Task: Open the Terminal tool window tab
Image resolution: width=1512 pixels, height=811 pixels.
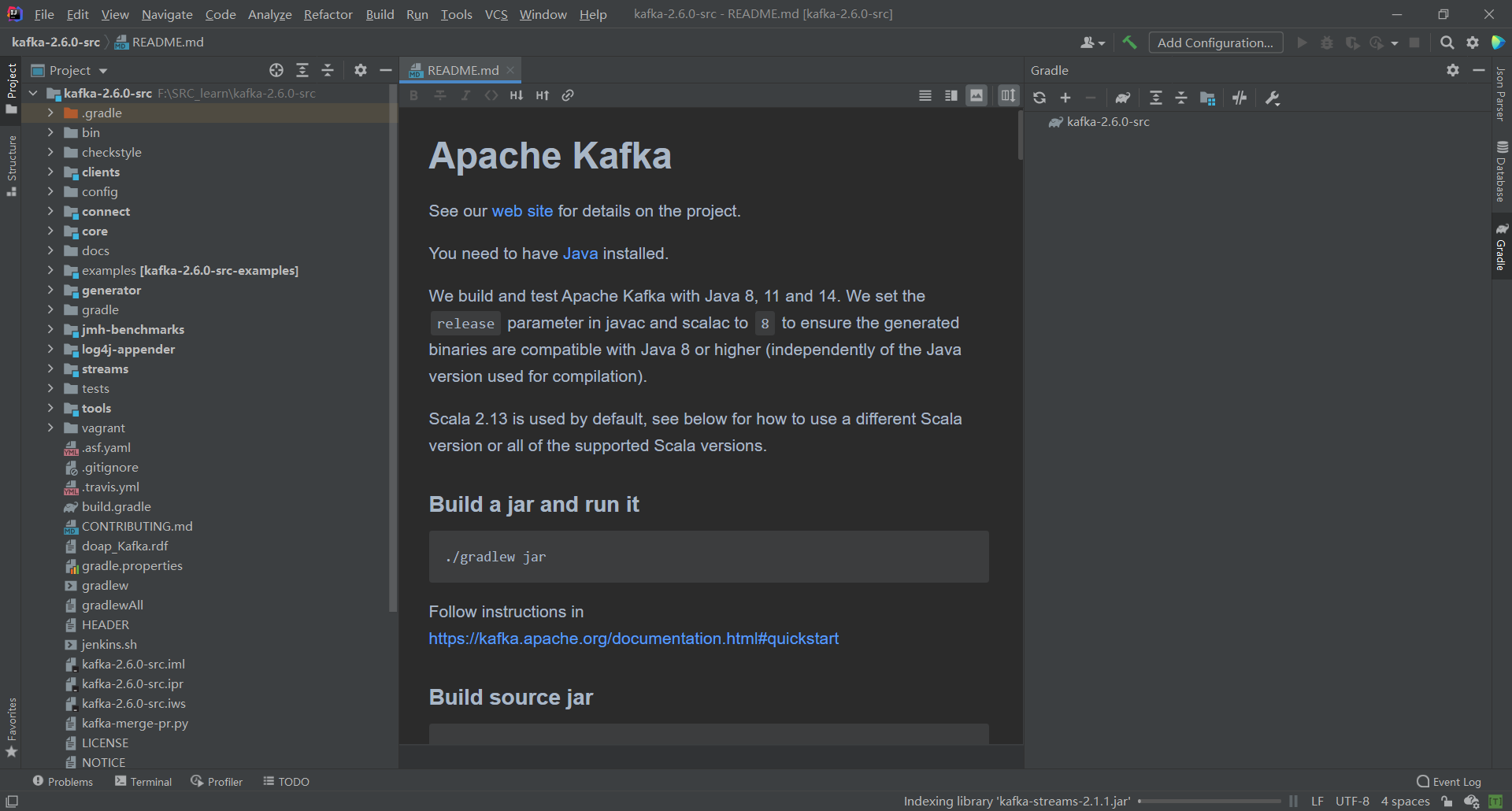Action: coord(143,781)
